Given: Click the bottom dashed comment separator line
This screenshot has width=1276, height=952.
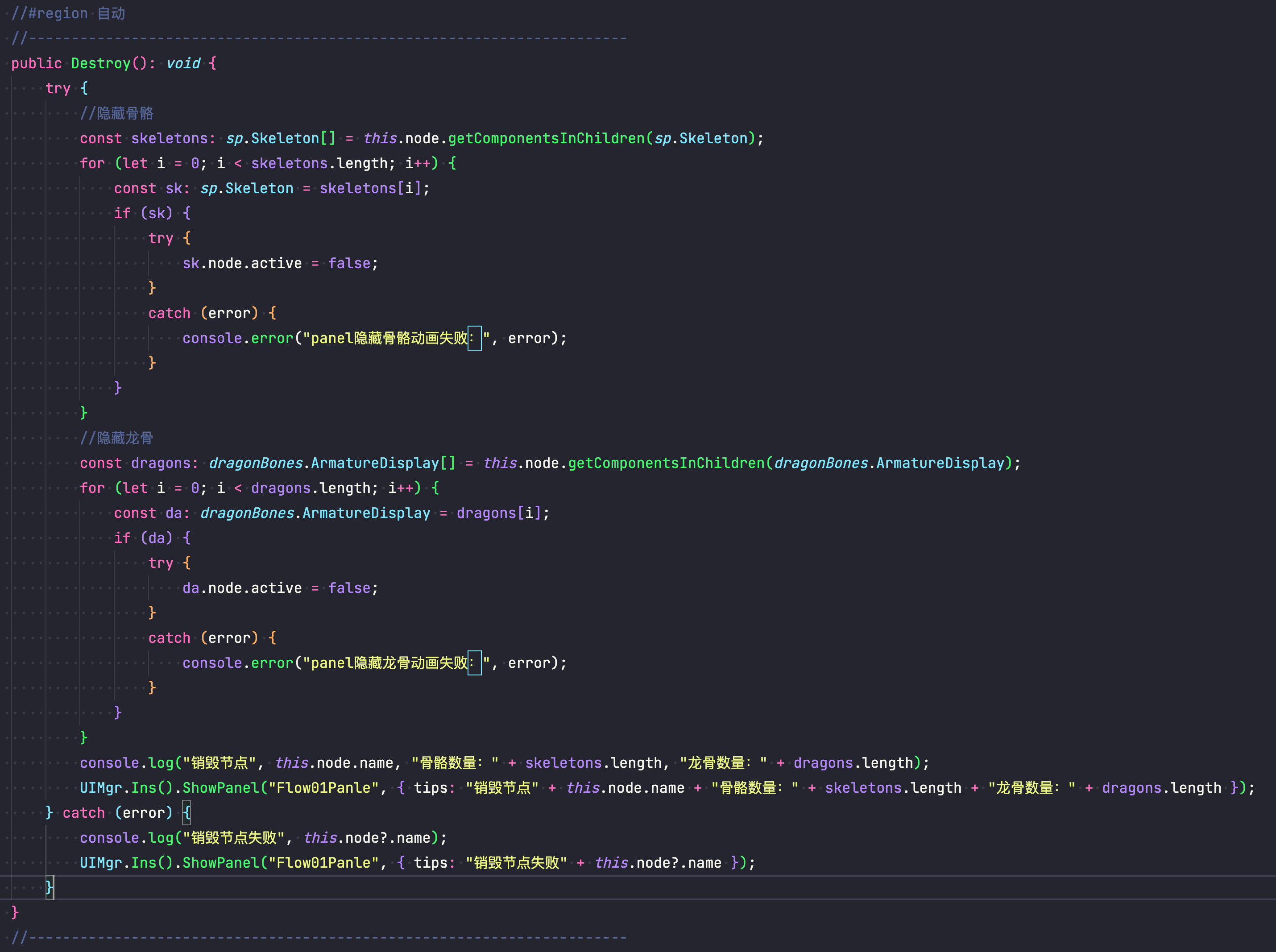Looking at the screenshot, I should pyautogui.click(x=319, y=938).
